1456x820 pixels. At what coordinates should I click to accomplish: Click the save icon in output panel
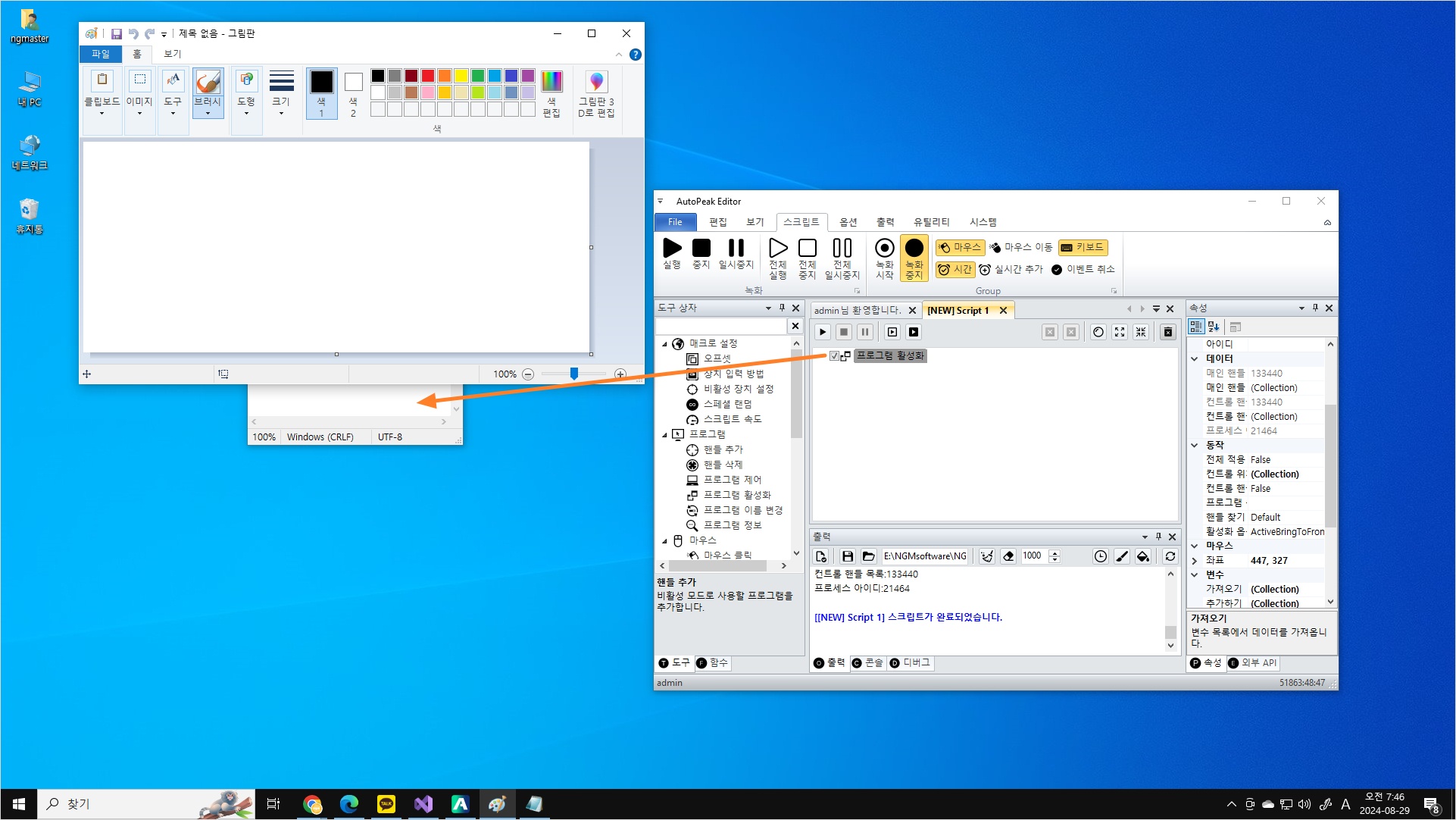(x=848, y=556)
